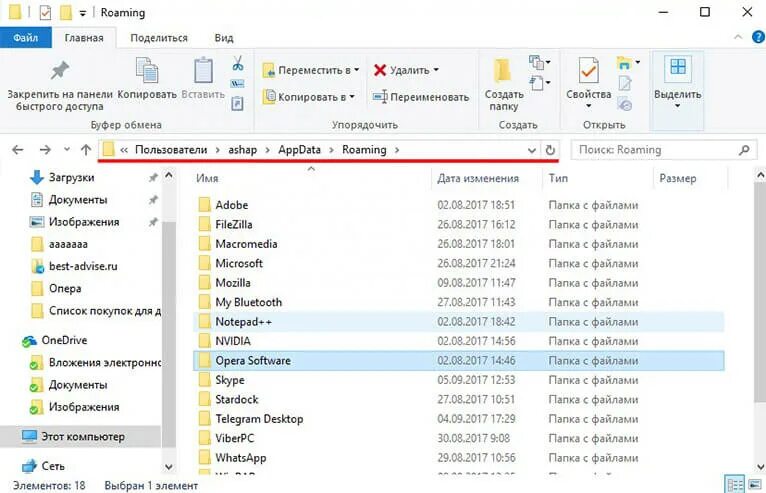Image resolution: width=766 pixels, height=493 pixels.
Task: Click the Переименовать (Rename) button
Action: point(421,97)
